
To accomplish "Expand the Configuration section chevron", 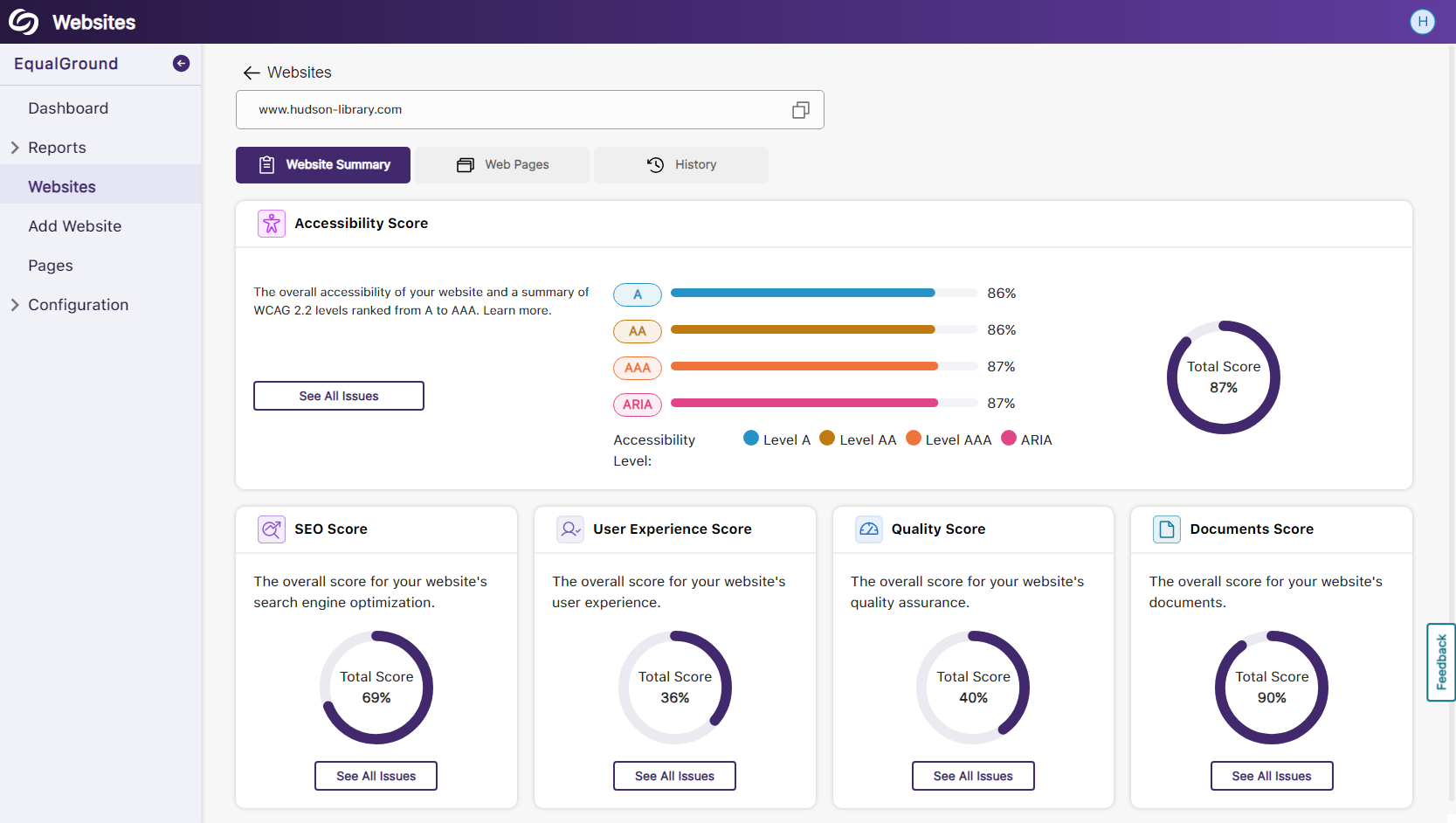I will tap(15, 305).
